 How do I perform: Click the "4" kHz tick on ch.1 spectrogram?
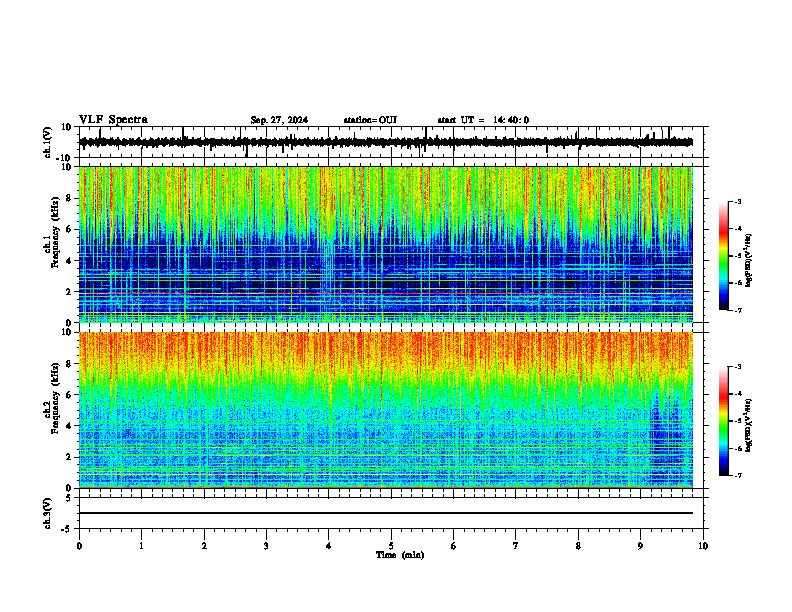coord(70,261)
